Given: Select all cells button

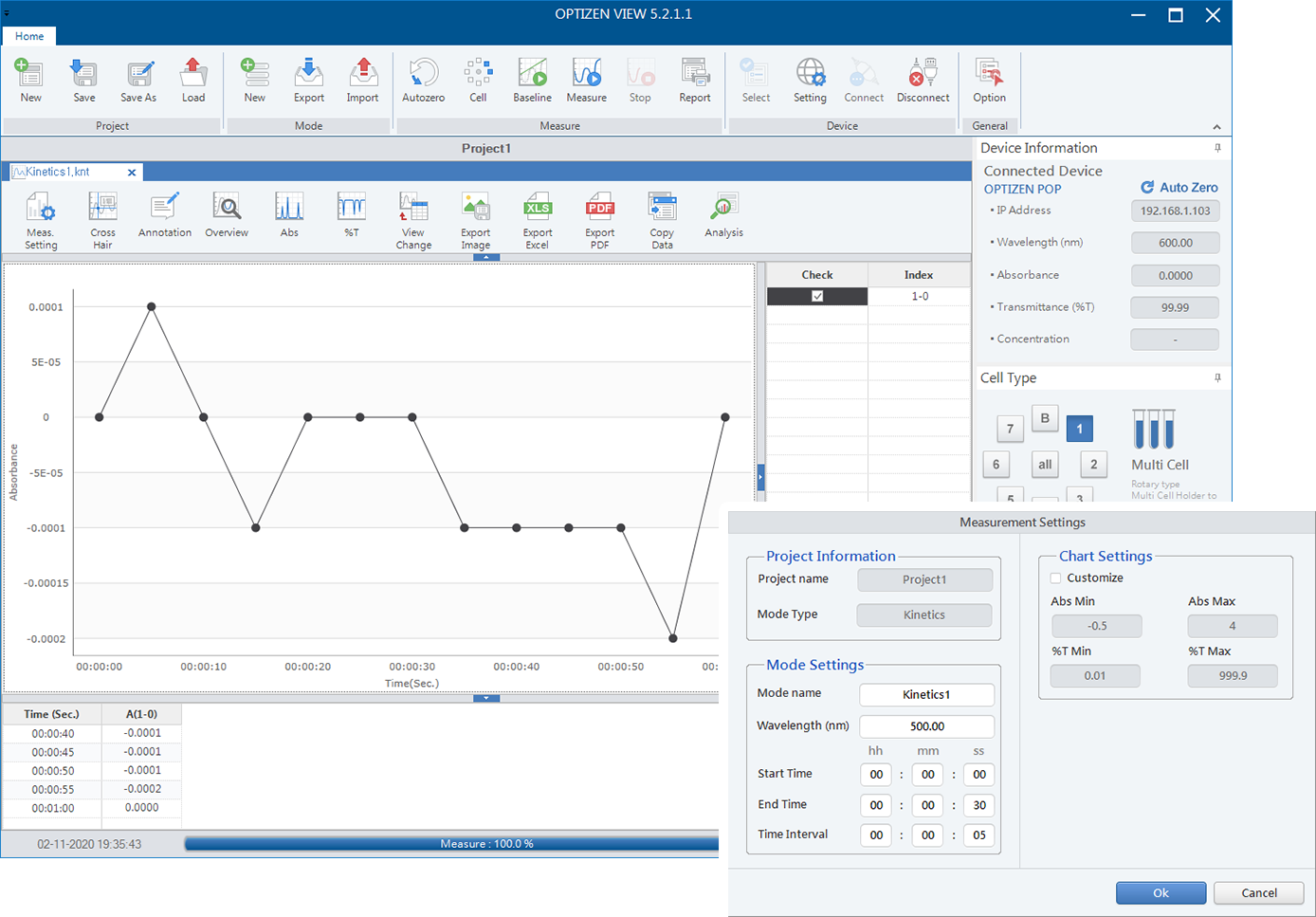Looking at the screenshot, I should click(x=1045, y=465).
